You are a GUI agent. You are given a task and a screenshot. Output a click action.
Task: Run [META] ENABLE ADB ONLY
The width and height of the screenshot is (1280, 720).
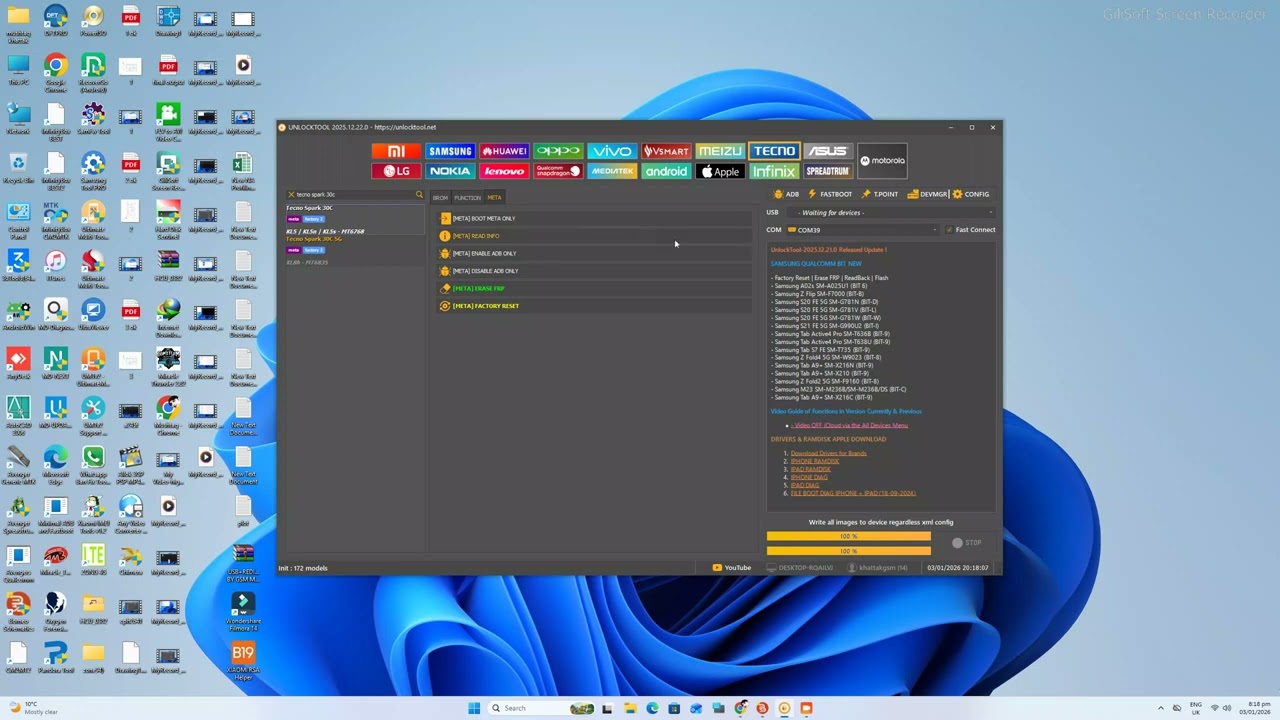(595, 254)
